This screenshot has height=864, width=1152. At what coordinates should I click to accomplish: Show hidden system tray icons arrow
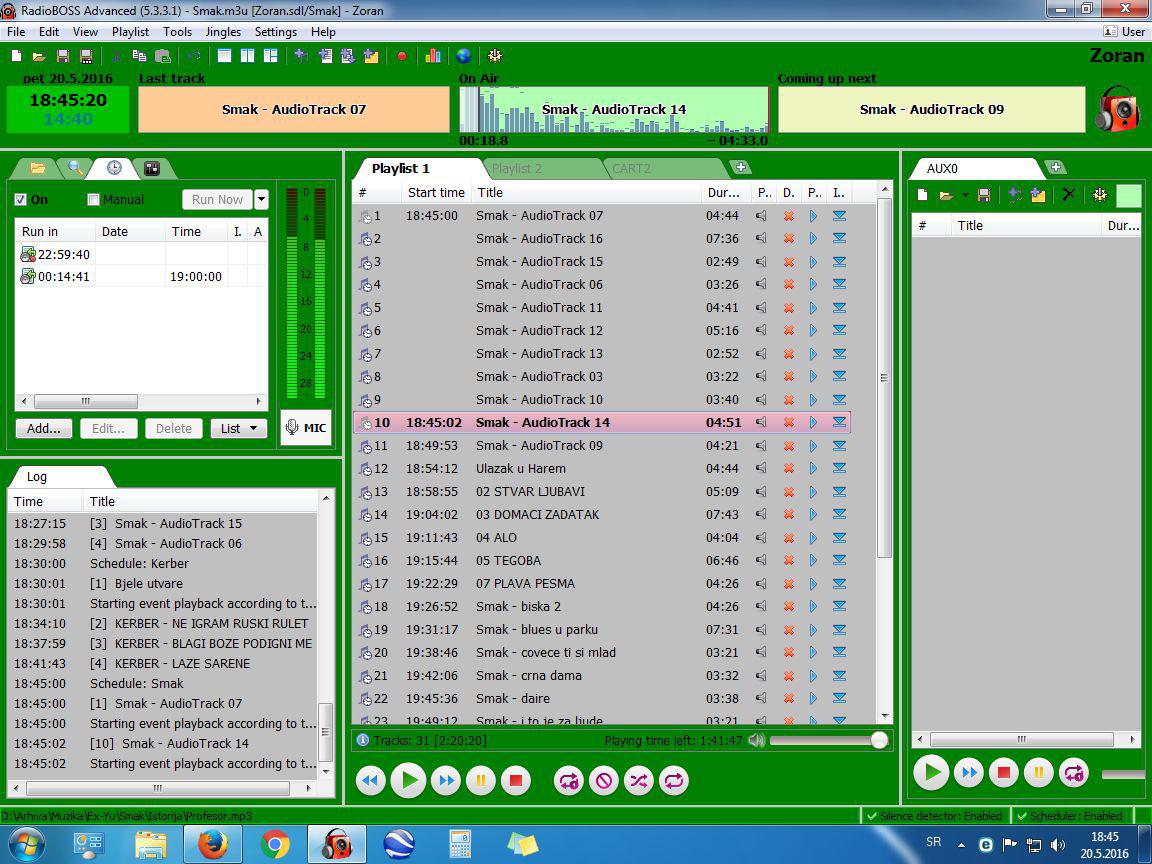pos(961,845)
